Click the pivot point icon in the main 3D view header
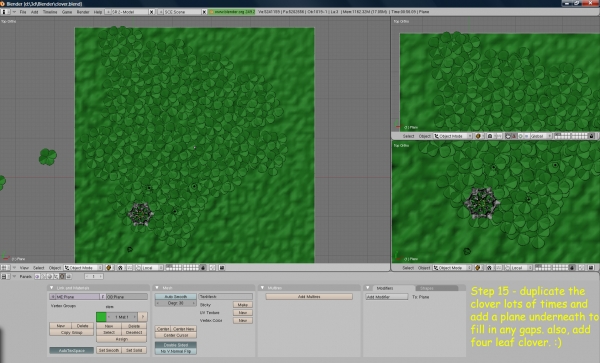Image resolution: width=600 pixels, height=363 pixels. pos(121,268)
